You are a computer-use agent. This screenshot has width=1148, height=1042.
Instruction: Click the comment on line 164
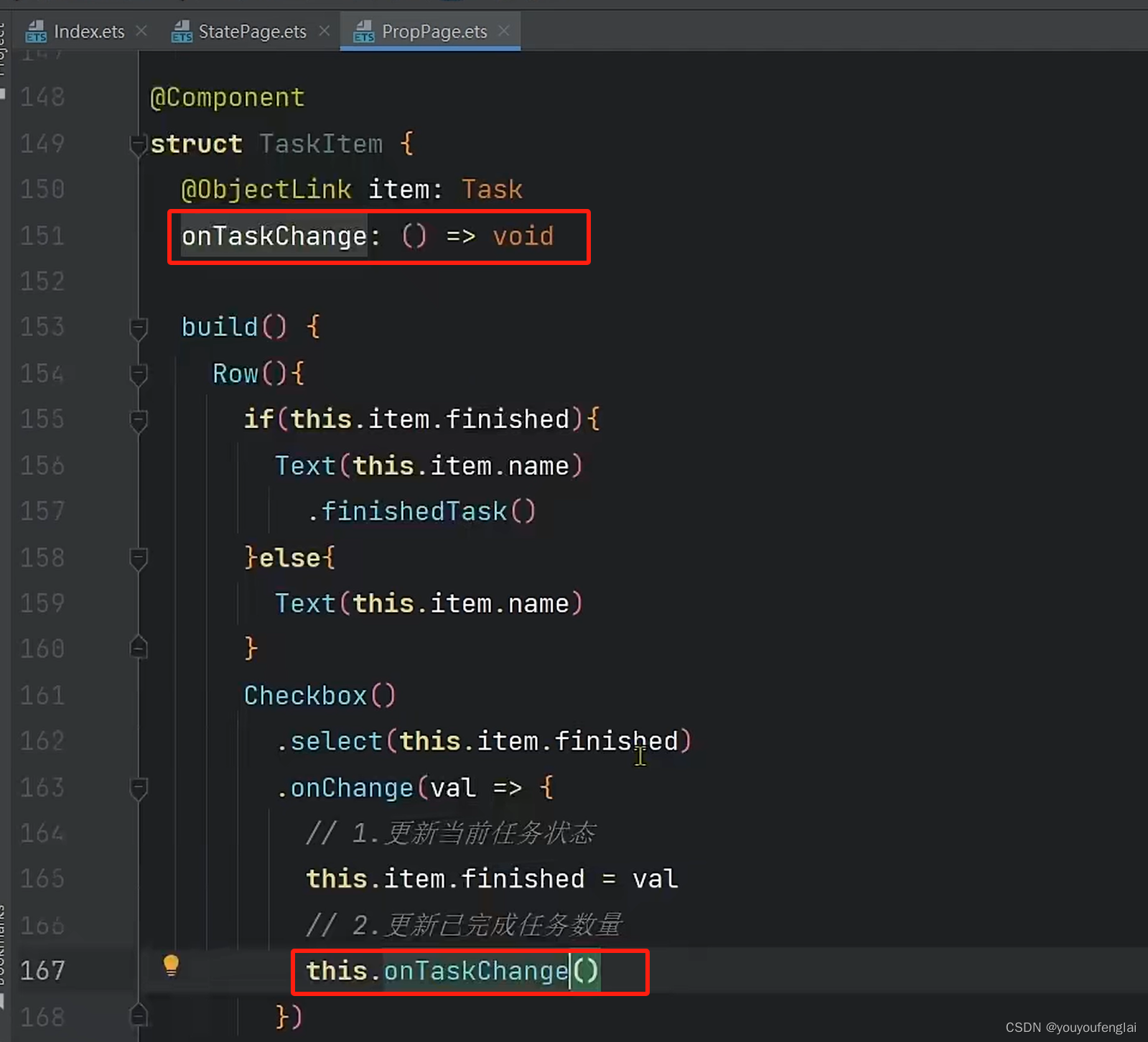[x=451, y=833]
